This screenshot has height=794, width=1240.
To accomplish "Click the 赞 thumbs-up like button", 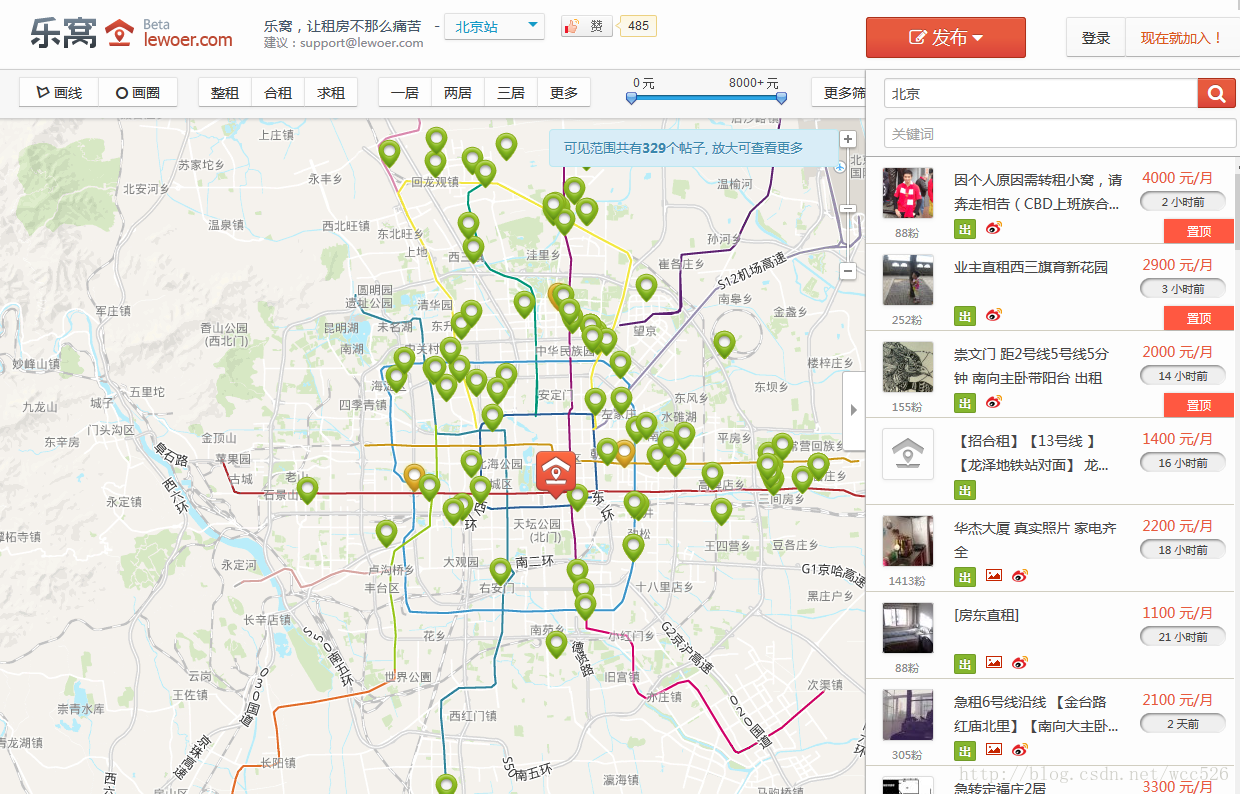I will tap(587, 26).
